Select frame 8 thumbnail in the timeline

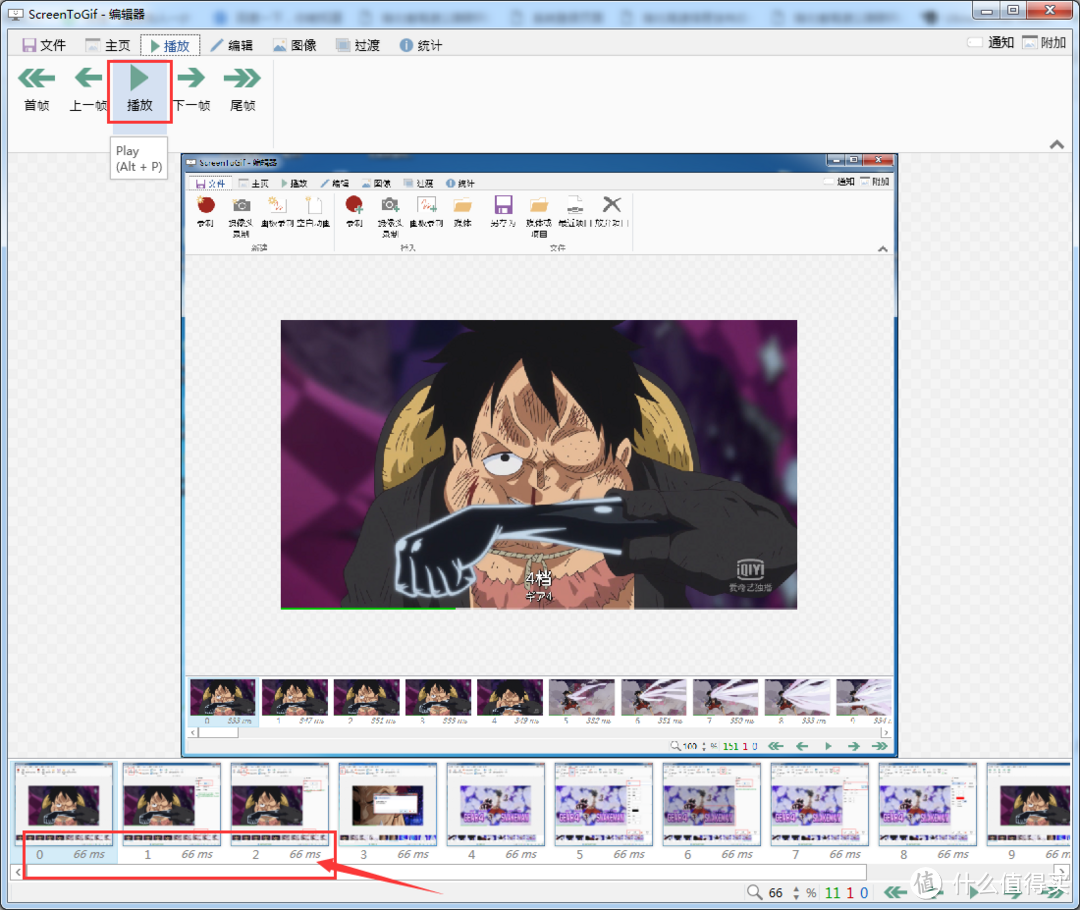click(928, 804)
